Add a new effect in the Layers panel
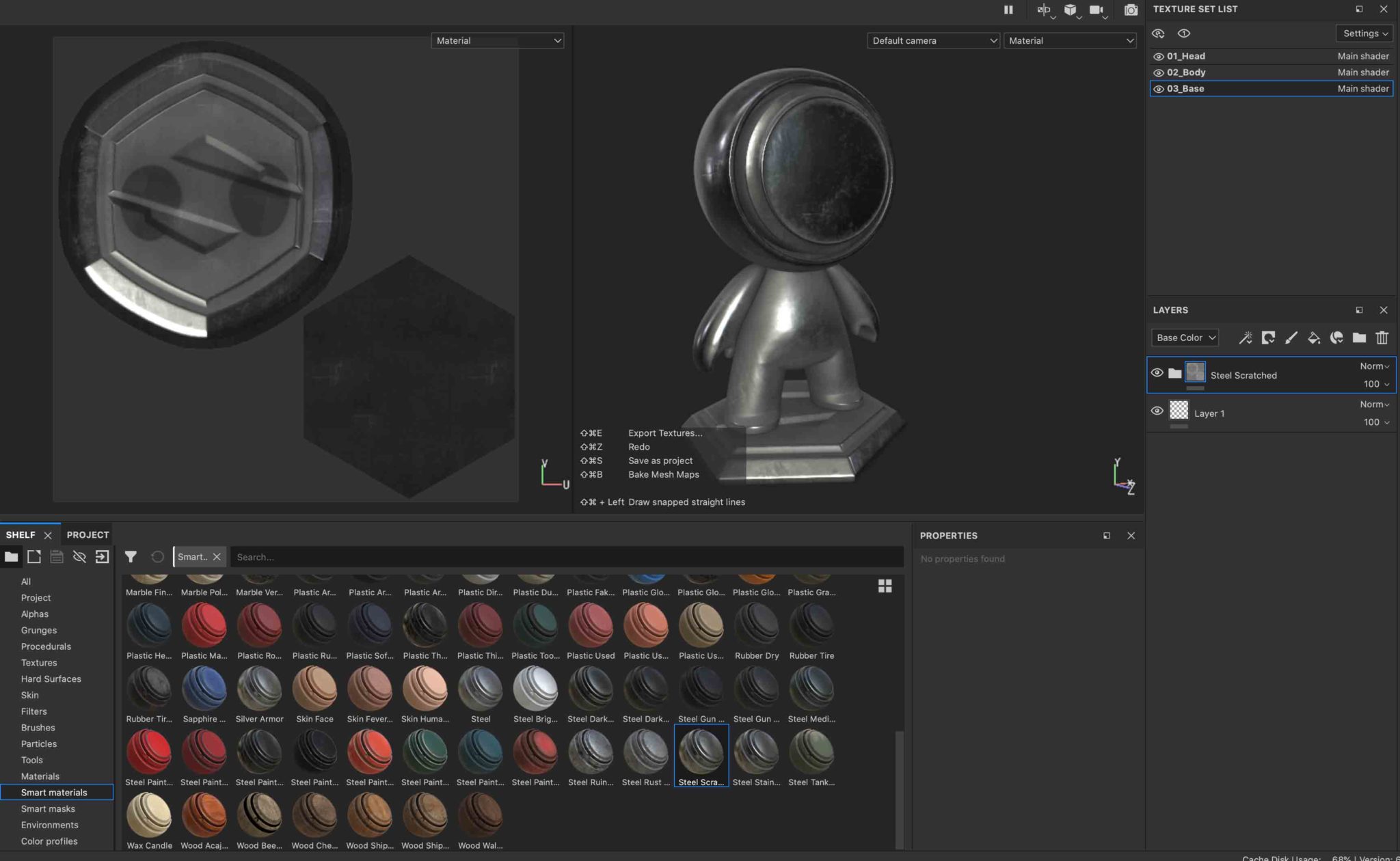The width and height of the screenshot is (1400, 861). pyautogui.click(x=1246, y=338)
